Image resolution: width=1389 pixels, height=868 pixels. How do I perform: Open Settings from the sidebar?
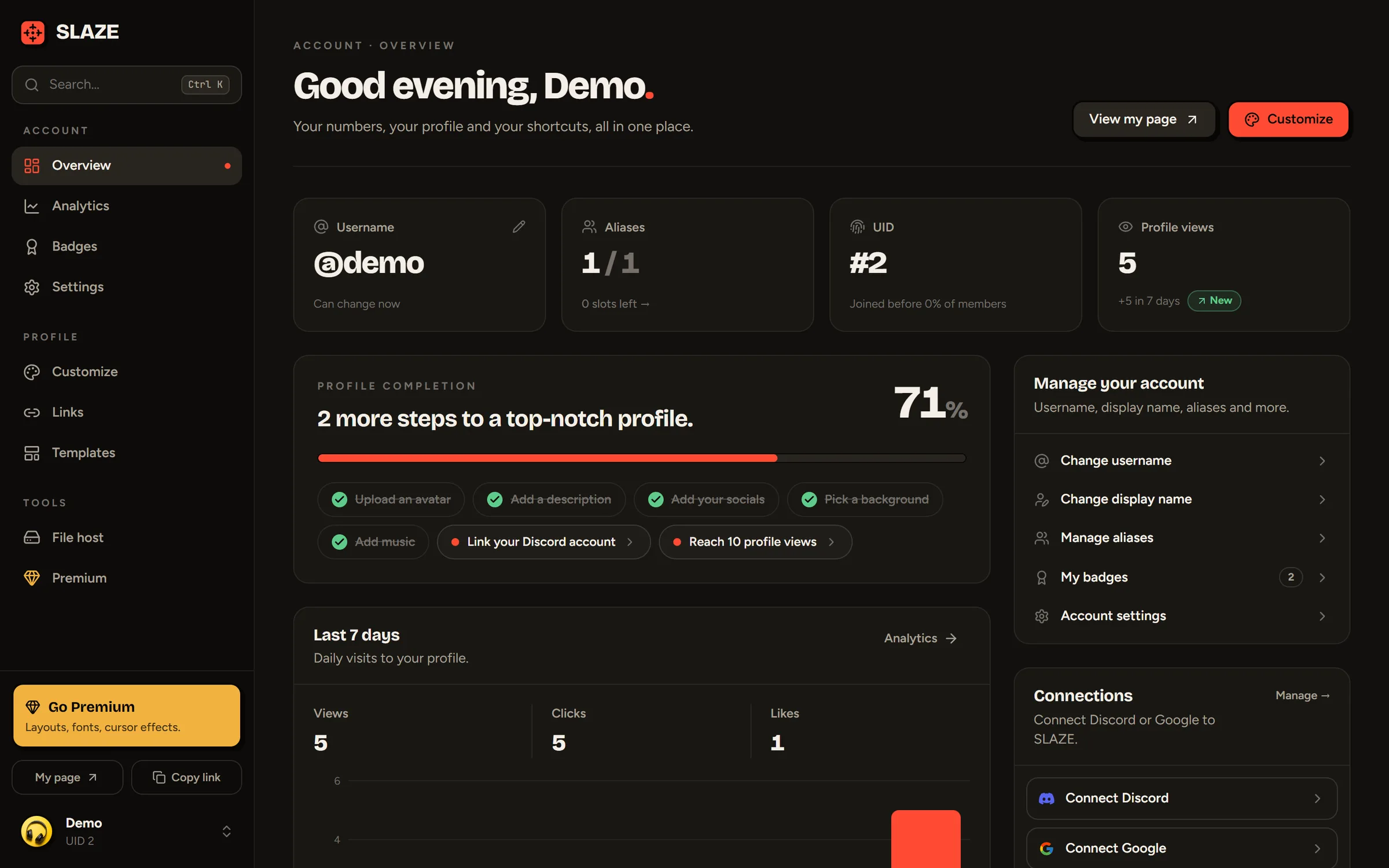tap(127, 287)
